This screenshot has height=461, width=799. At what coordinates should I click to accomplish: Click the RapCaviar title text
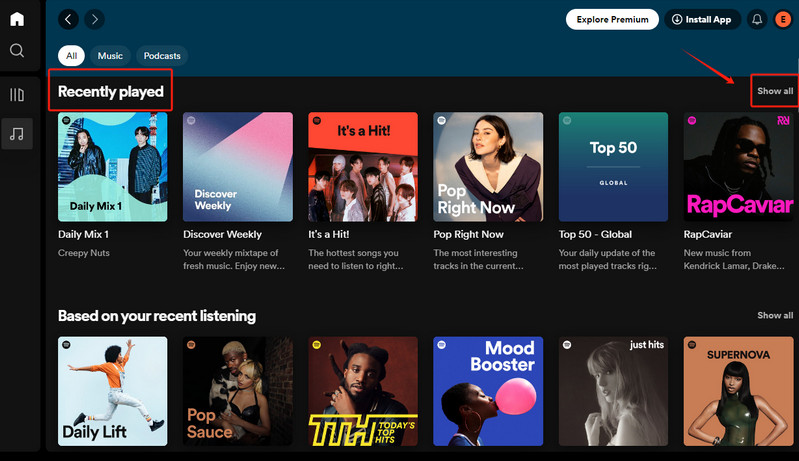click(708, 234)
